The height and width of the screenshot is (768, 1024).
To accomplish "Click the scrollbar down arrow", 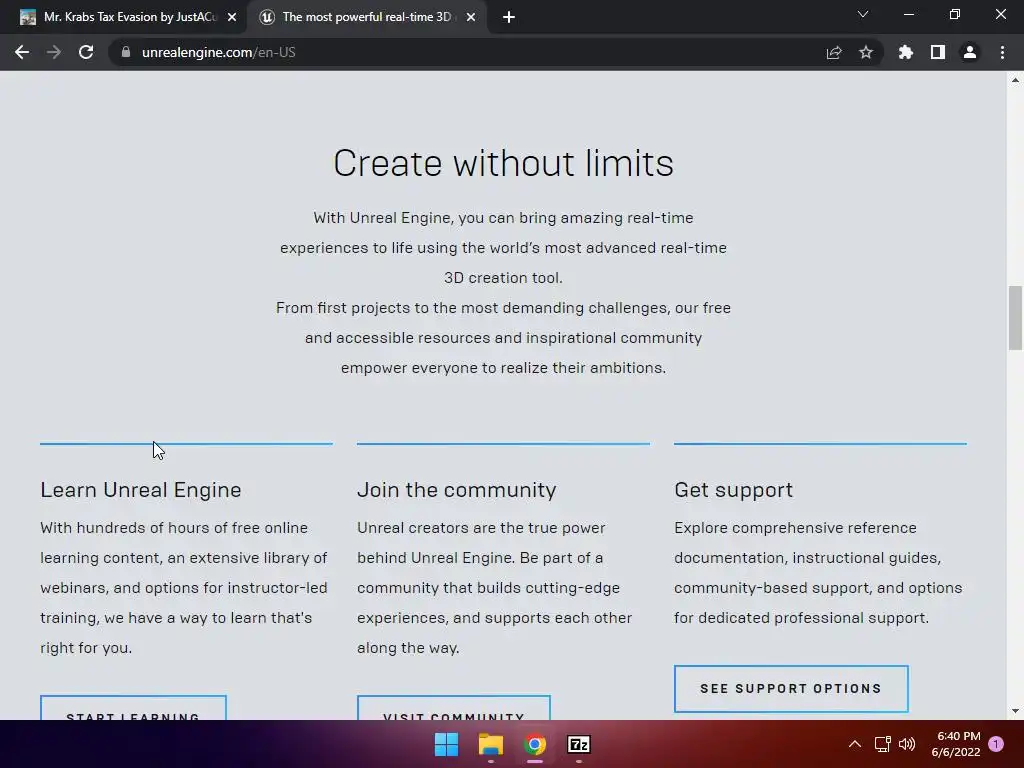I will [1015, 711].
